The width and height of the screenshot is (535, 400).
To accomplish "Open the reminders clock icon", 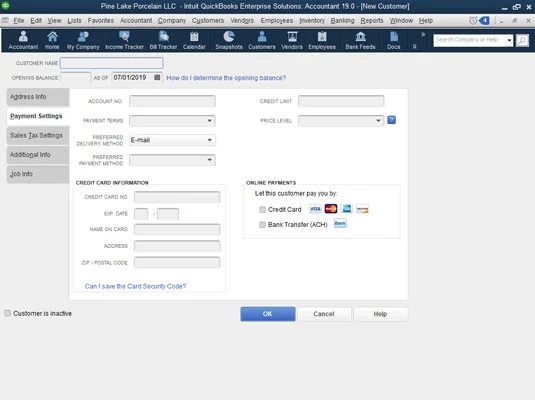I will (473, 20).
